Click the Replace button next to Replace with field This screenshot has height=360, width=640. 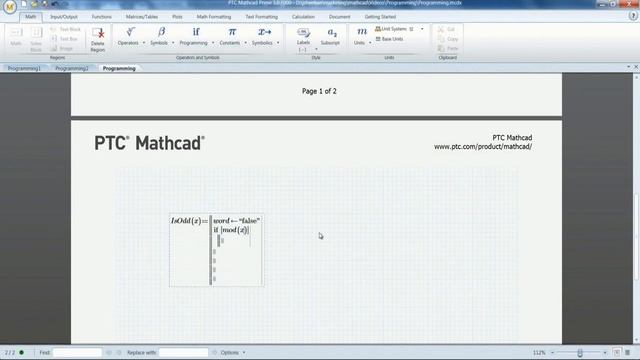(214, 352)
